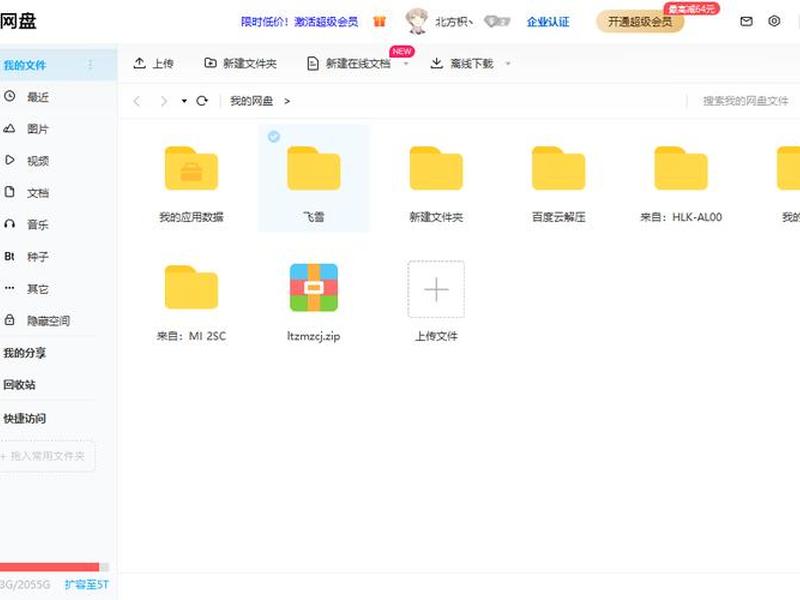Expand the 新建在线文档 dropdown arrow

pyautogui.click(x=407, y=64)
